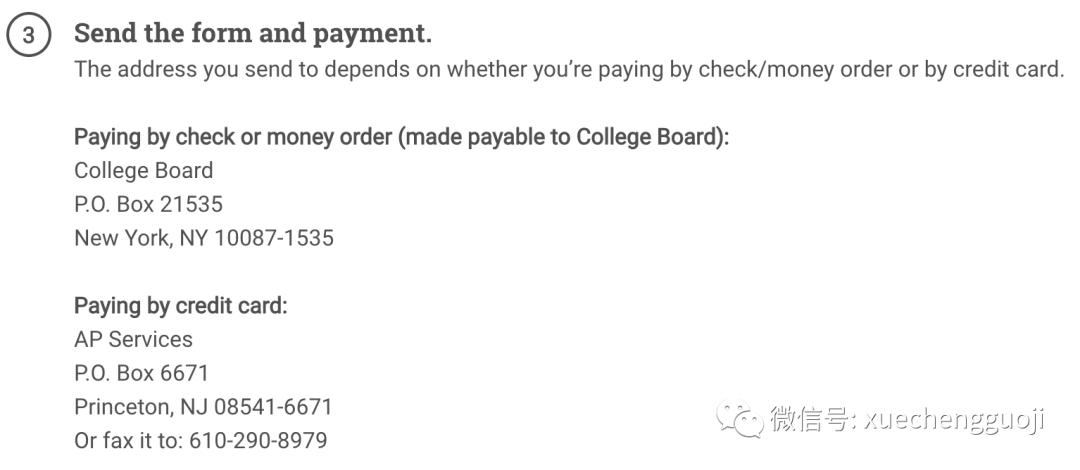The width and height of the screenshot is (1080, 470).
Task: Click 'made payable to College Board' text
Action: tap(559, 136)
